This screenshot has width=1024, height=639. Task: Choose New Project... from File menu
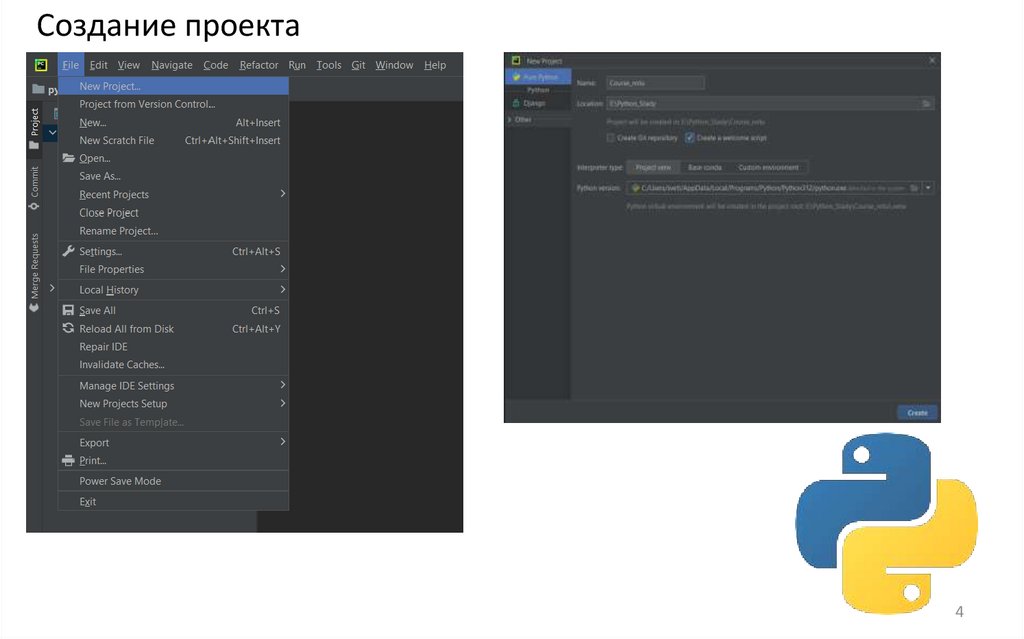(173, 86)
